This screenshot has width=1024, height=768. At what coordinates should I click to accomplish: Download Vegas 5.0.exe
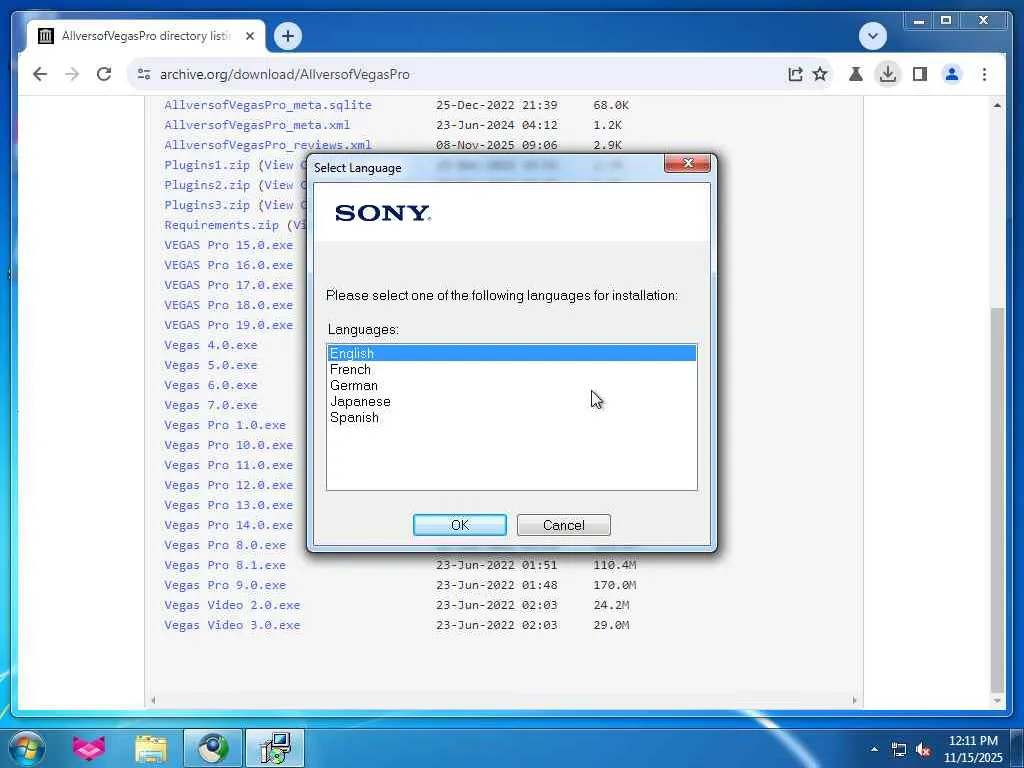pos(210,365)
